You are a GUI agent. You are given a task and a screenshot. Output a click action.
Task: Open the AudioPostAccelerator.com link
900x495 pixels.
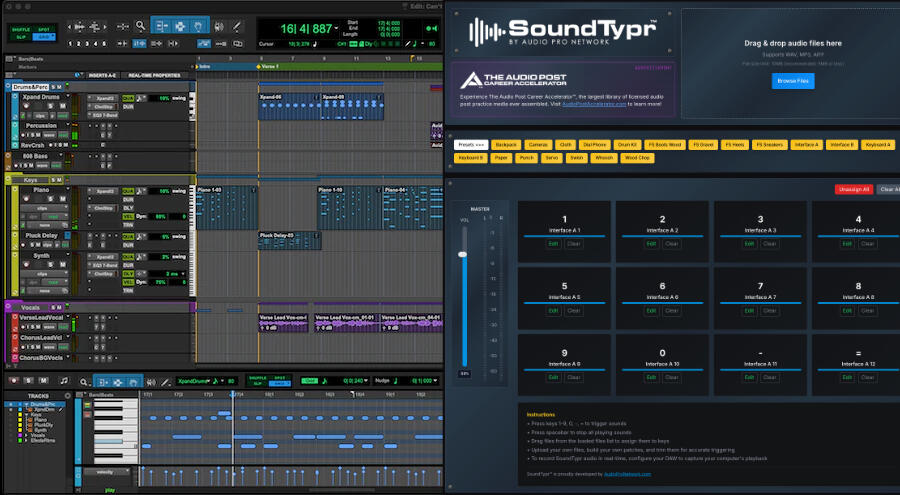coord(593,104)
